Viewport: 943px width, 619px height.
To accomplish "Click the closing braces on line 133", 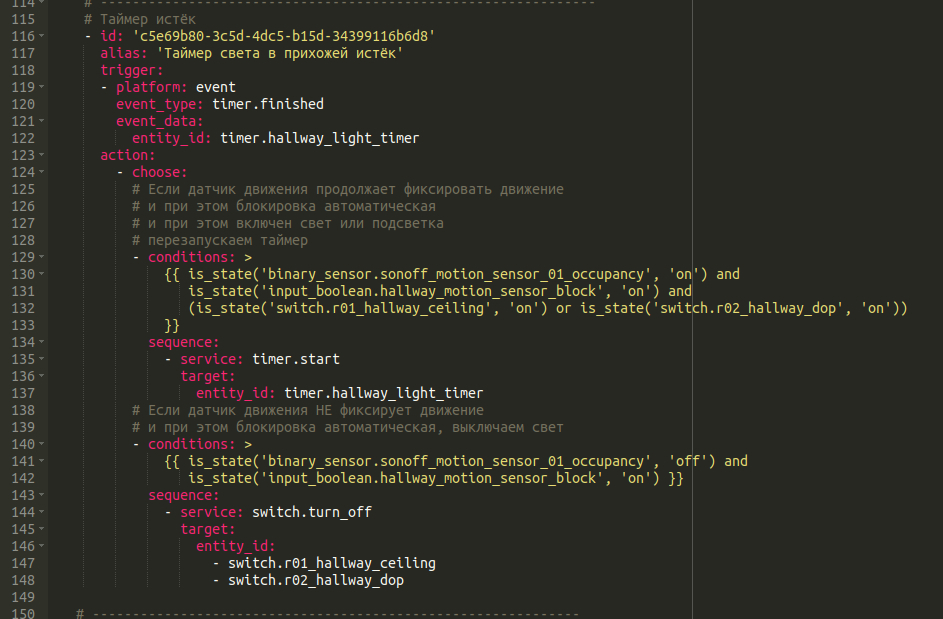I will tap(172, 325).
